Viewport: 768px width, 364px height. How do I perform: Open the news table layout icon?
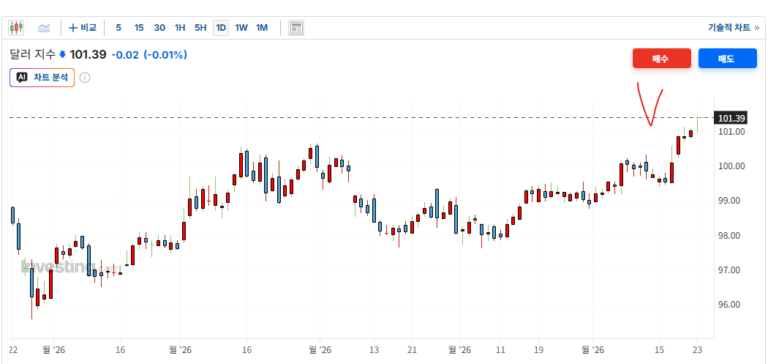coord(296,28)
